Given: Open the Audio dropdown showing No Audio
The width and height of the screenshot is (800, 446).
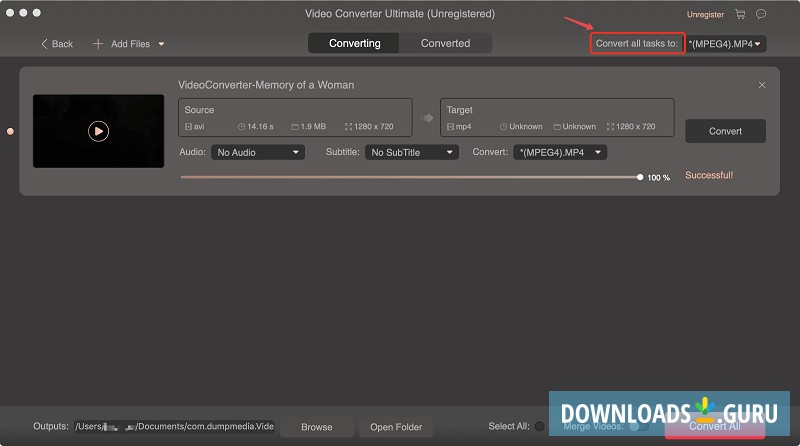Looking at the screenshot, I should coord(258,152).
